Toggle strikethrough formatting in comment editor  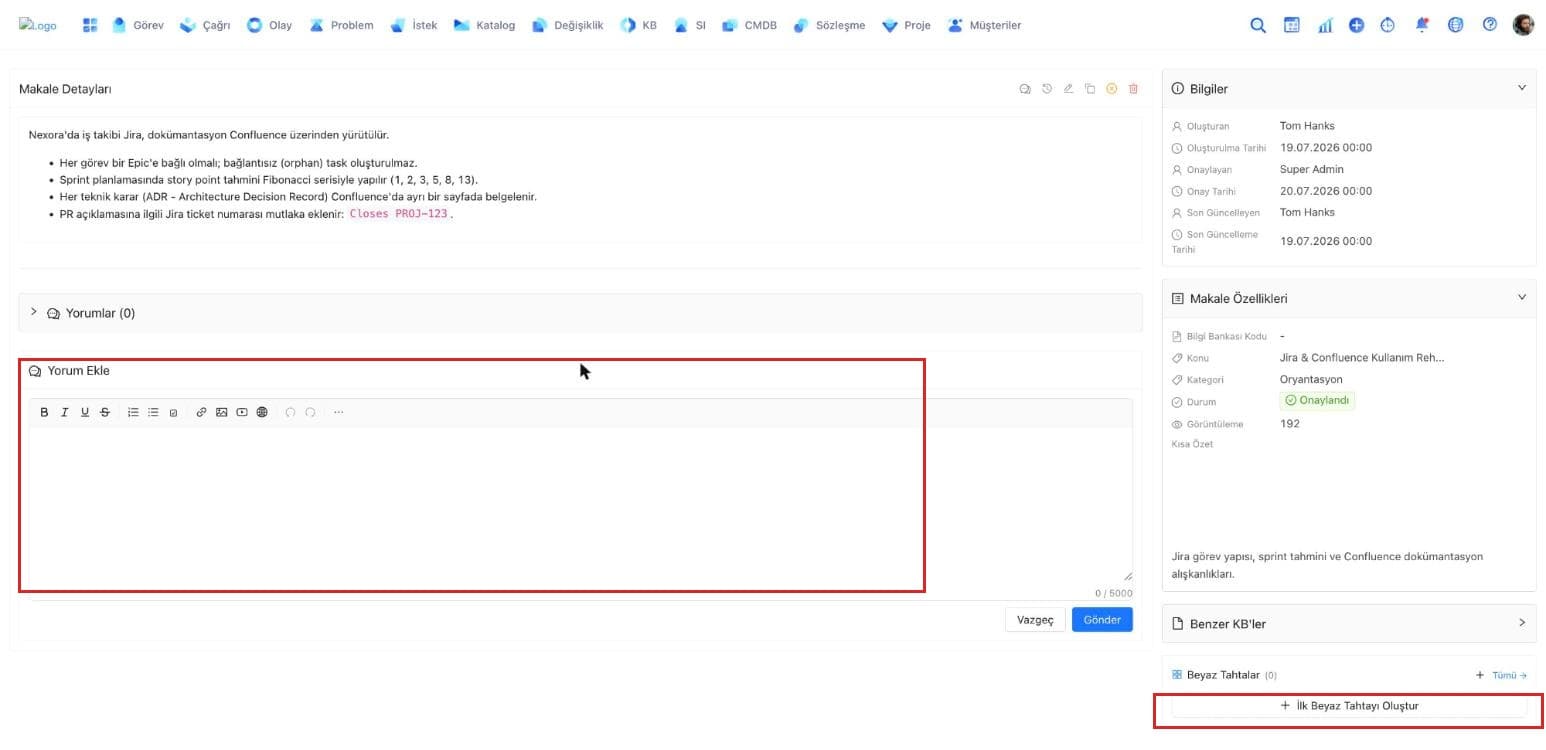point(105,412)
